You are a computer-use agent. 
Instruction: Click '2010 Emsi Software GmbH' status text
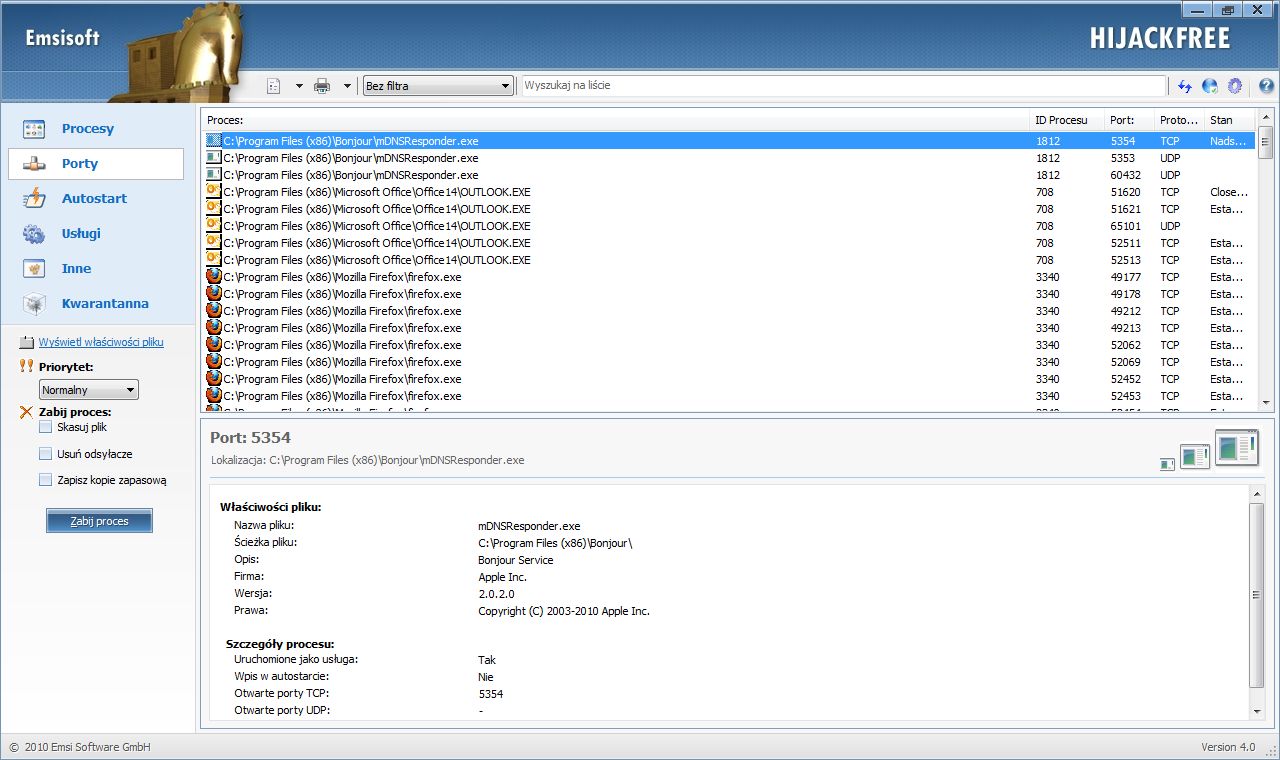(x=87, y=748)
